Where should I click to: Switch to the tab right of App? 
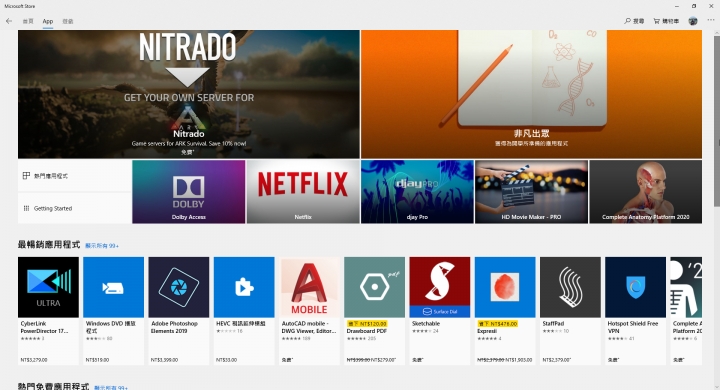pyautogui.click(x=68, y=21)
